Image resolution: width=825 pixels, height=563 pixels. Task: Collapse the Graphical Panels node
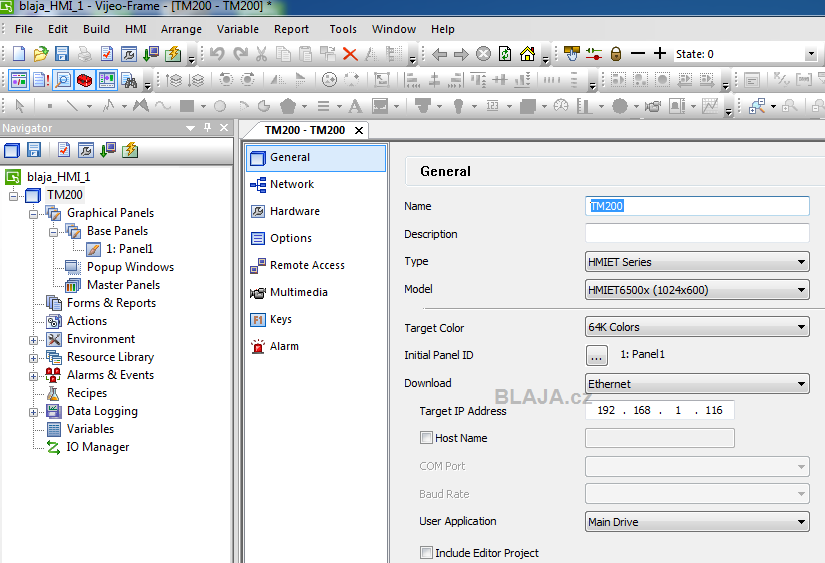point(33,214)
